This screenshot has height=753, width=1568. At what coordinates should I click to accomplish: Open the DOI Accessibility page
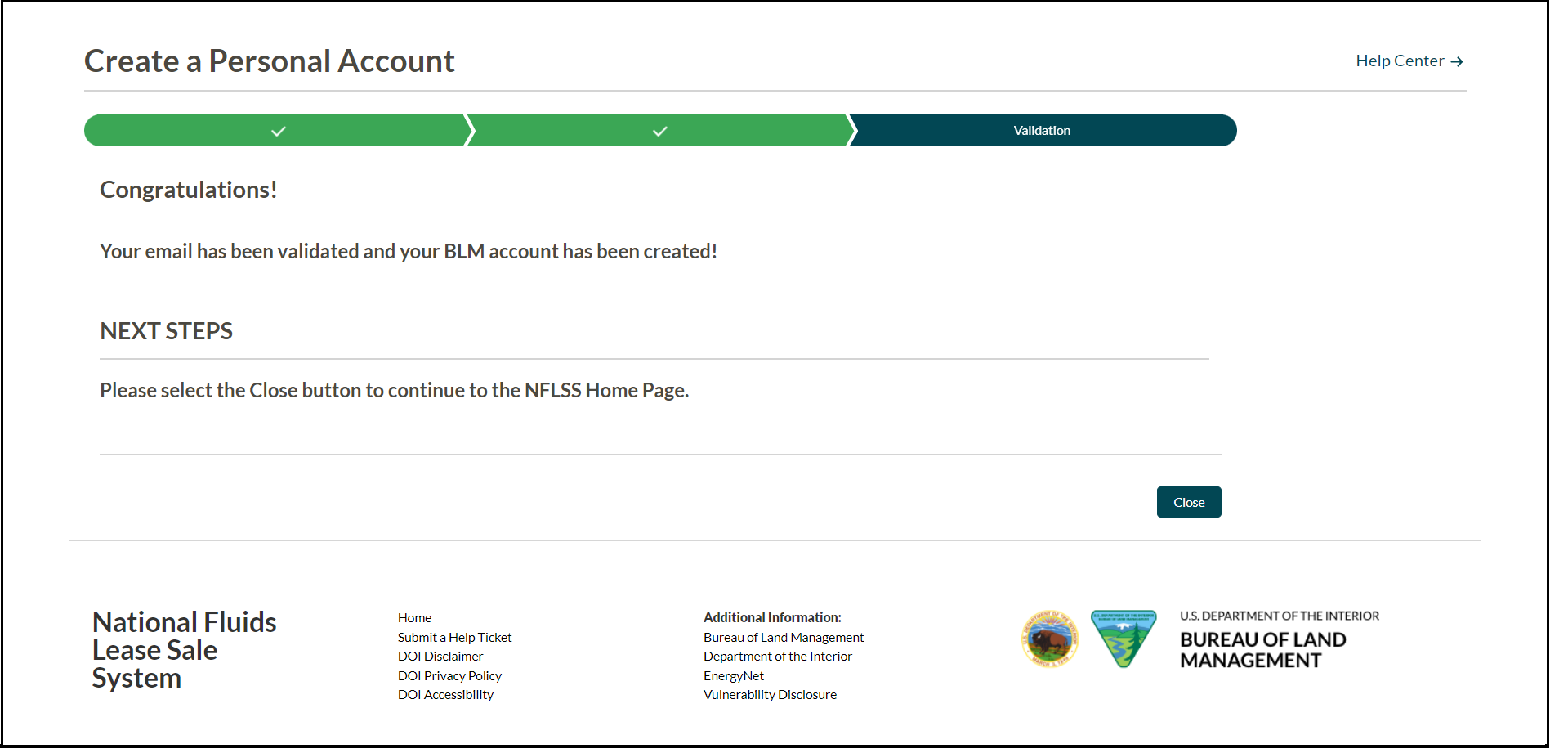coord(444,694)
